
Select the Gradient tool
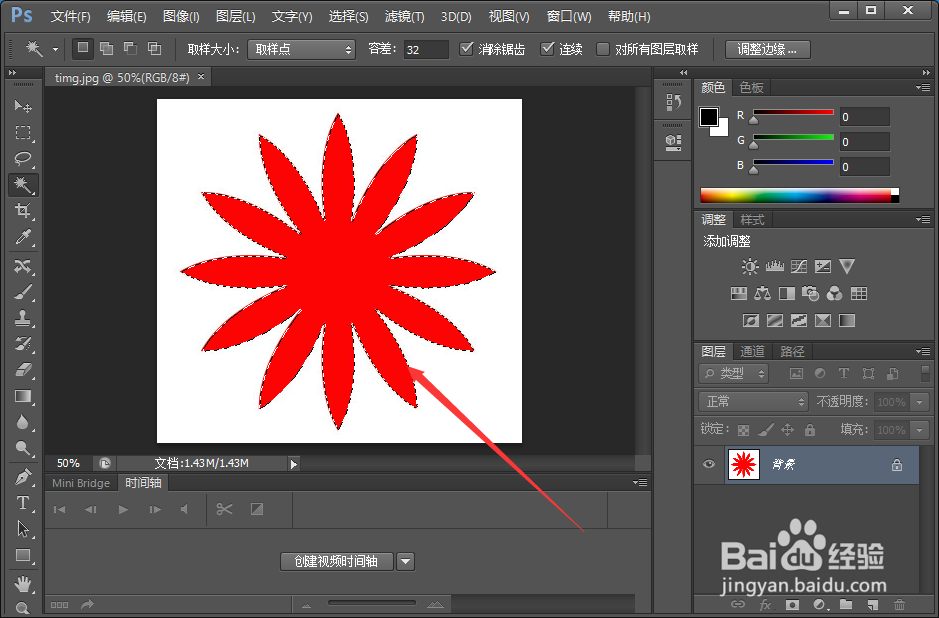point(23,396)
